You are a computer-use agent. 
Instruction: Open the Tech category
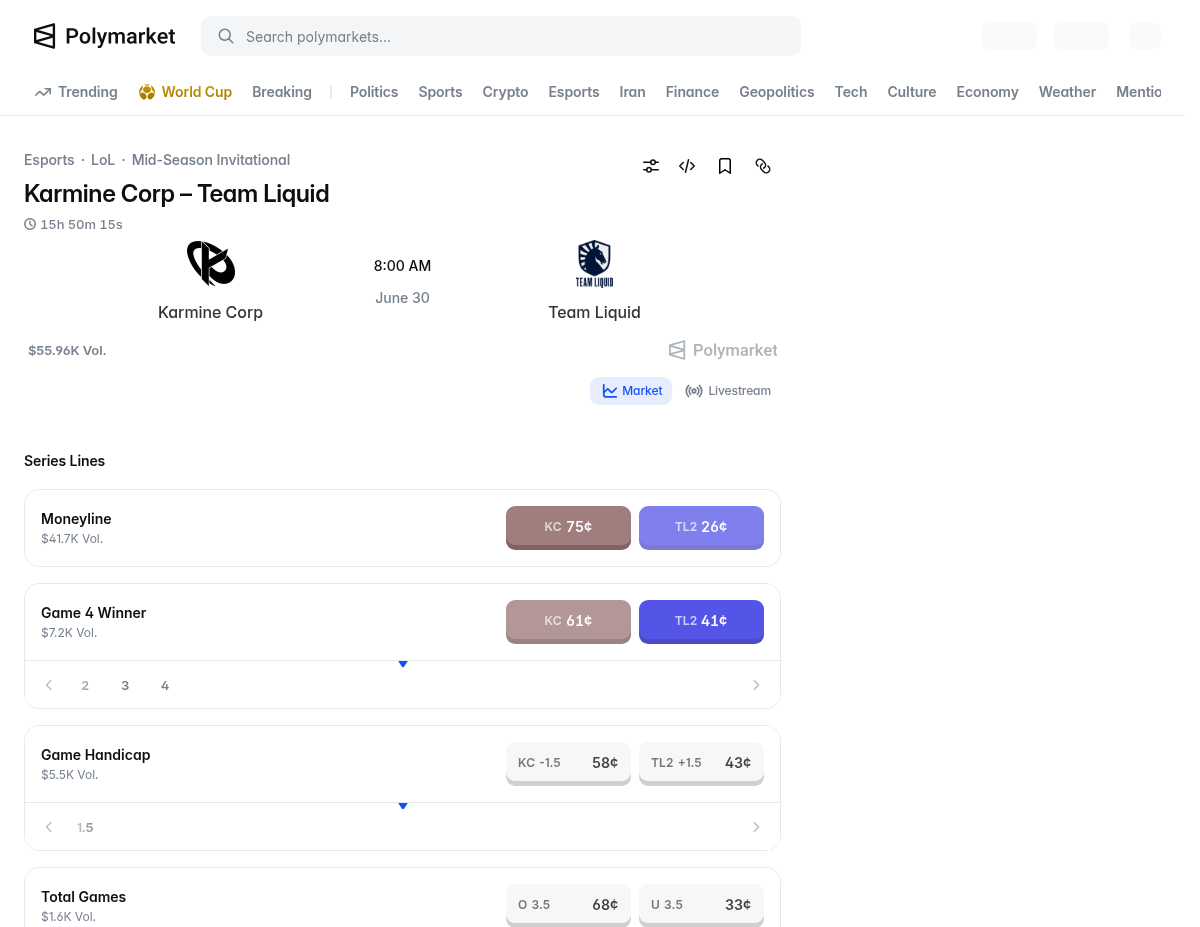click(851, 92)
